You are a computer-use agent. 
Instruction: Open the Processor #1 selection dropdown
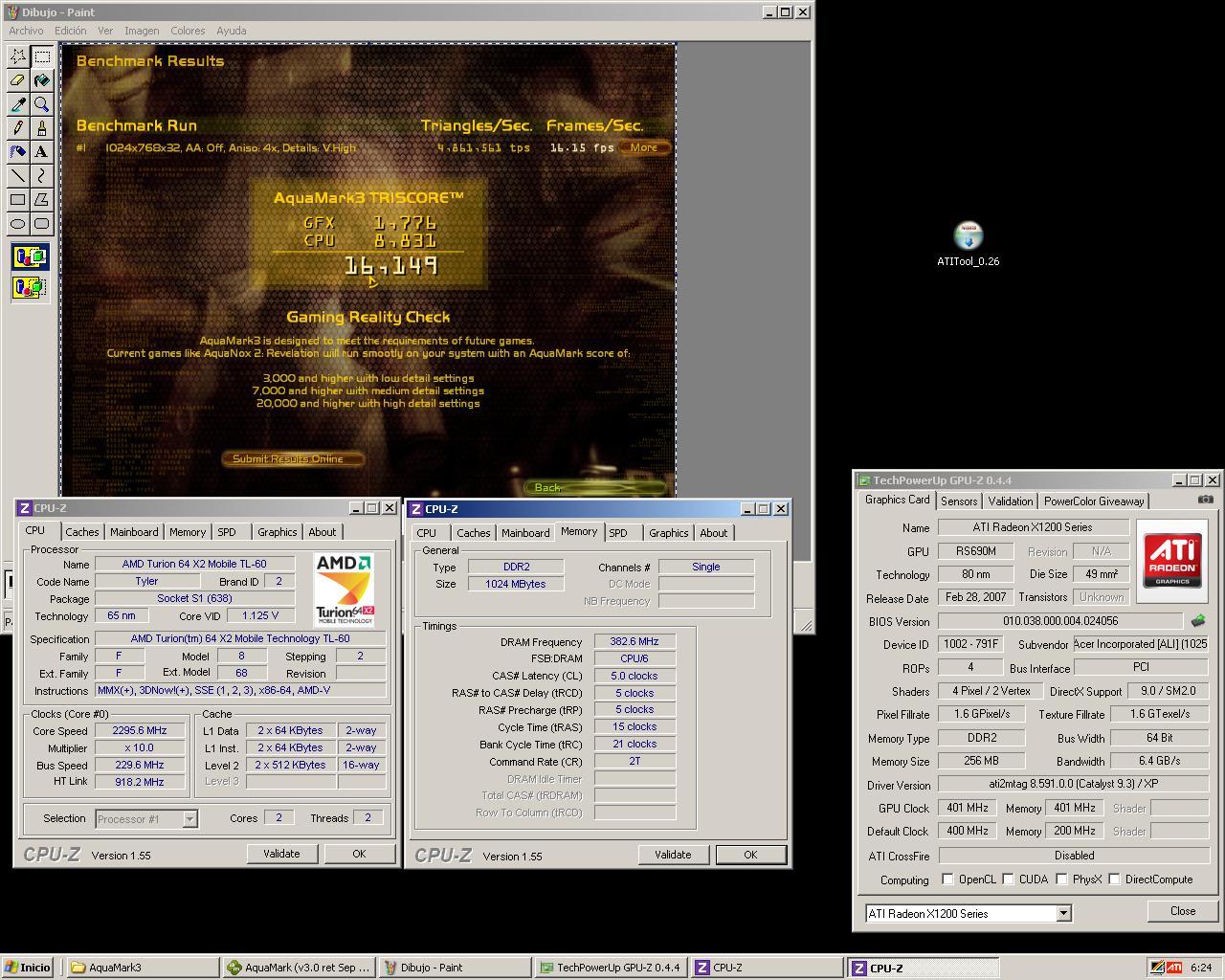point(189,819)
